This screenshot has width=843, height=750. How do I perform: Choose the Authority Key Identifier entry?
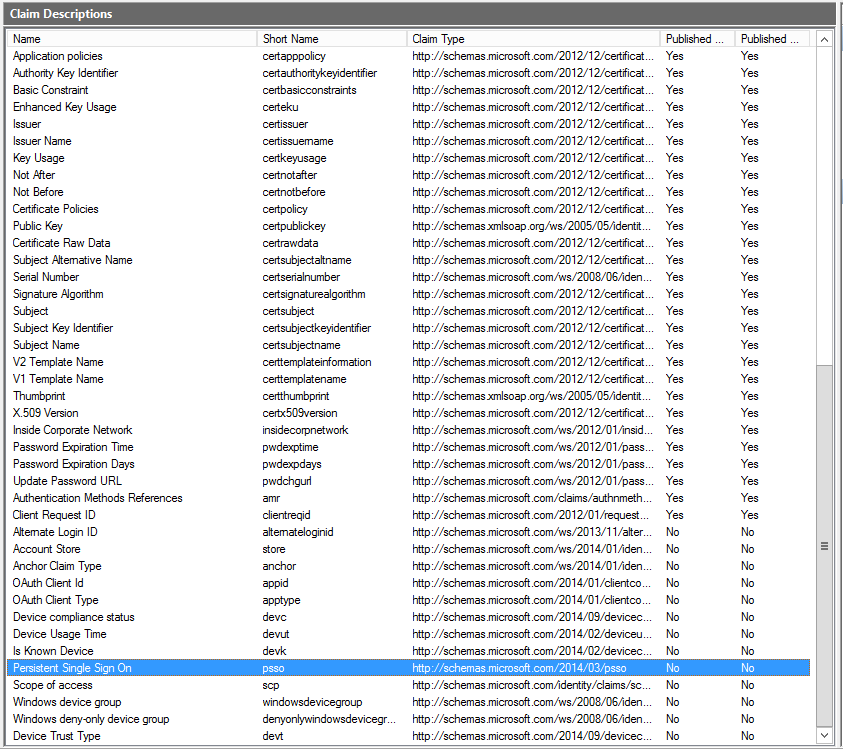[x=65, y=73]
